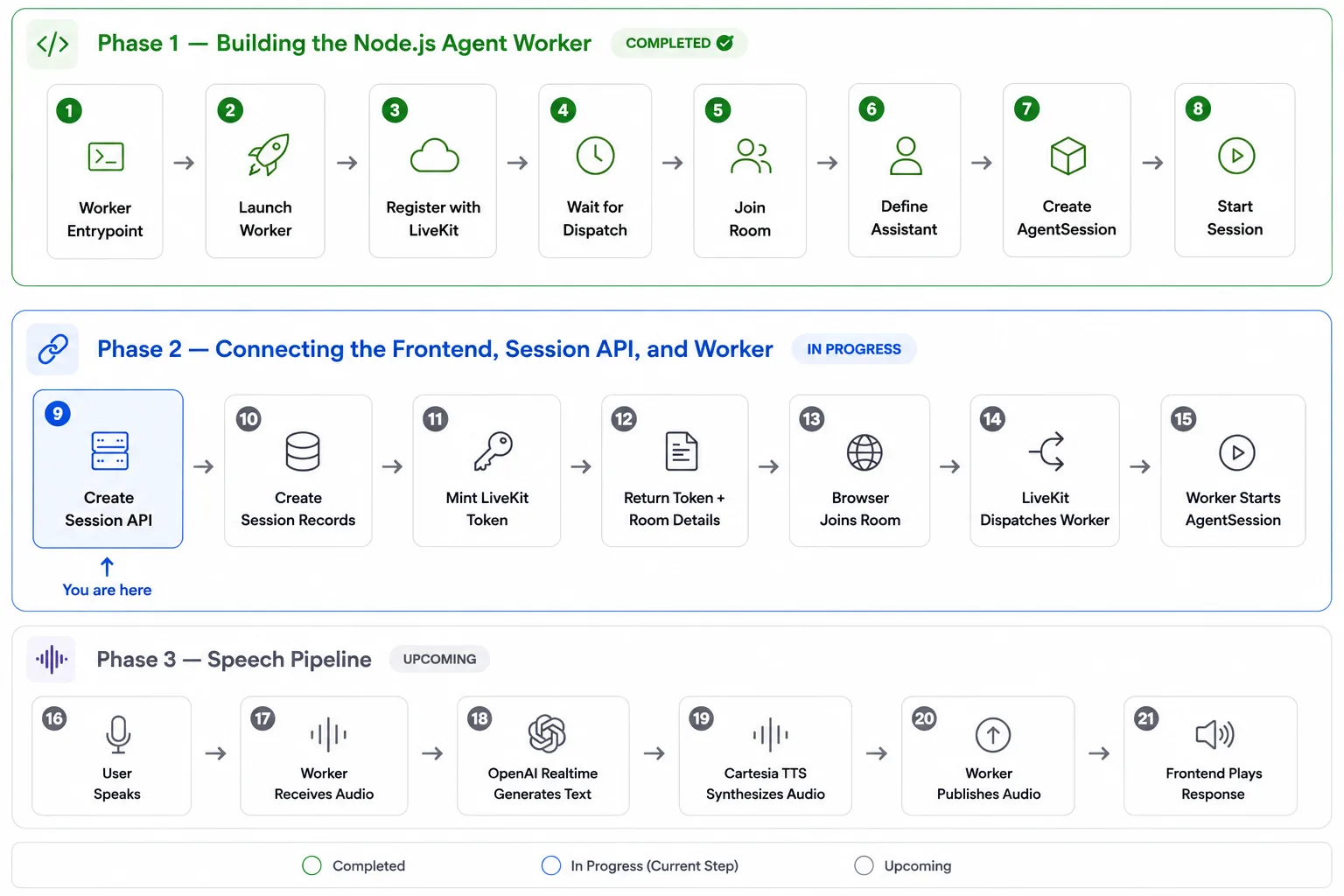This screenshot has height=896, width=1344.
Task: Click the clock icon on Wait for Dispatch
Action: tap(596, 156)
